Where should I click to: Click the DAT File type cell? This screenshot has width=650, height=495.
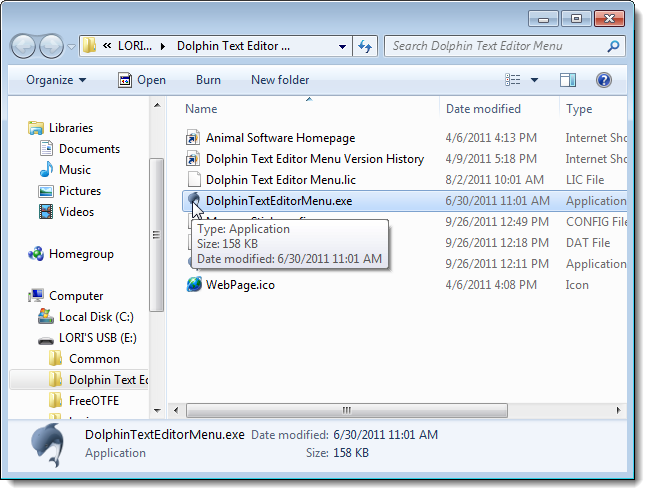pyautogui.click(x=588, y=243)
